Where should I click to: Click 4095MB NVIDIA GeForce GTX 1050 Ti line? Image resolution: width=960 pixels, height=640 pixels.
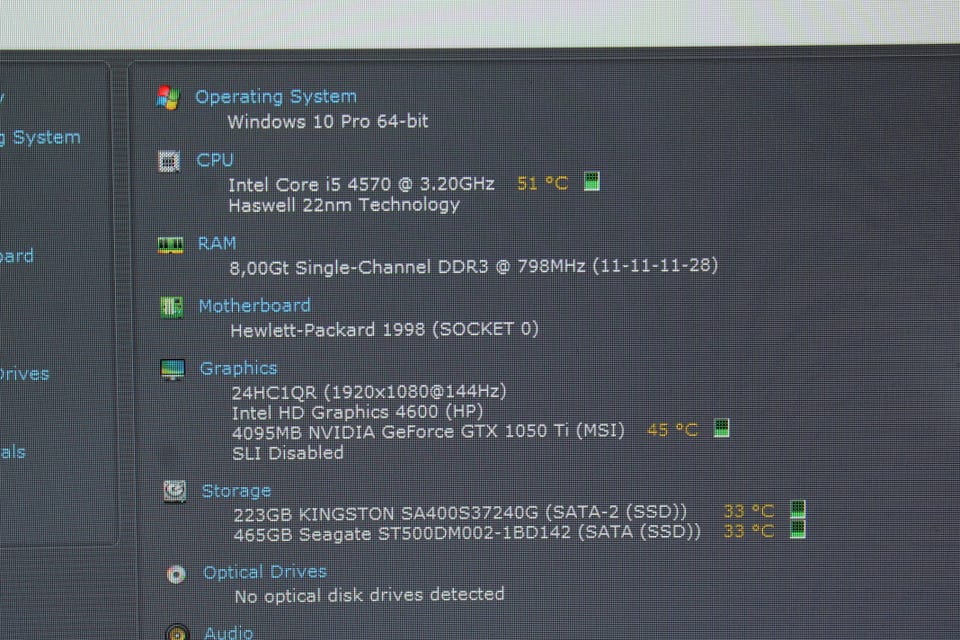(x=428, y=432)
